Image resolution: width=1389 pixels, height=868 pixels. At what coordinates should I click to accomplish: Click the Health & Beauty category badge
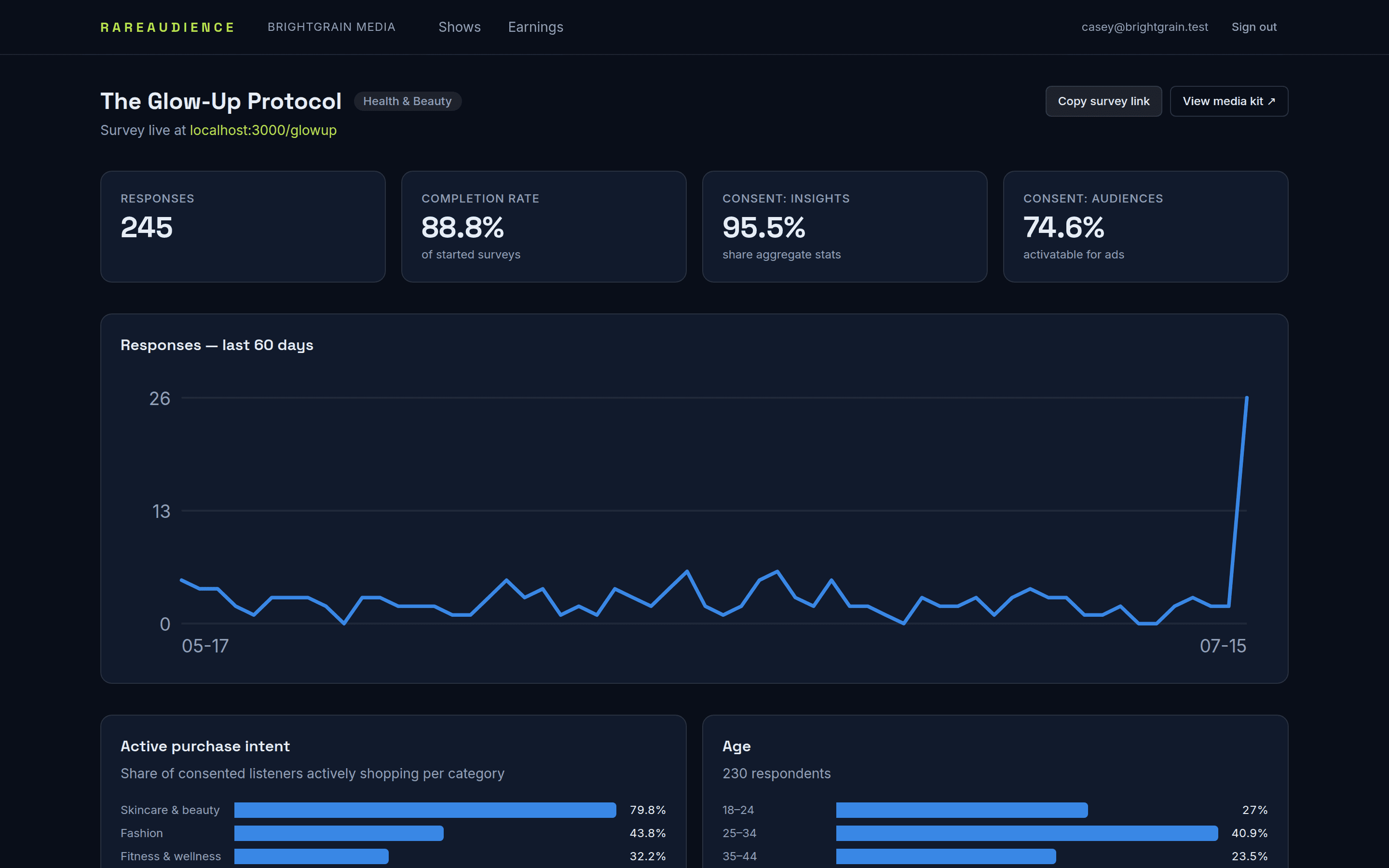pos(408,101)
